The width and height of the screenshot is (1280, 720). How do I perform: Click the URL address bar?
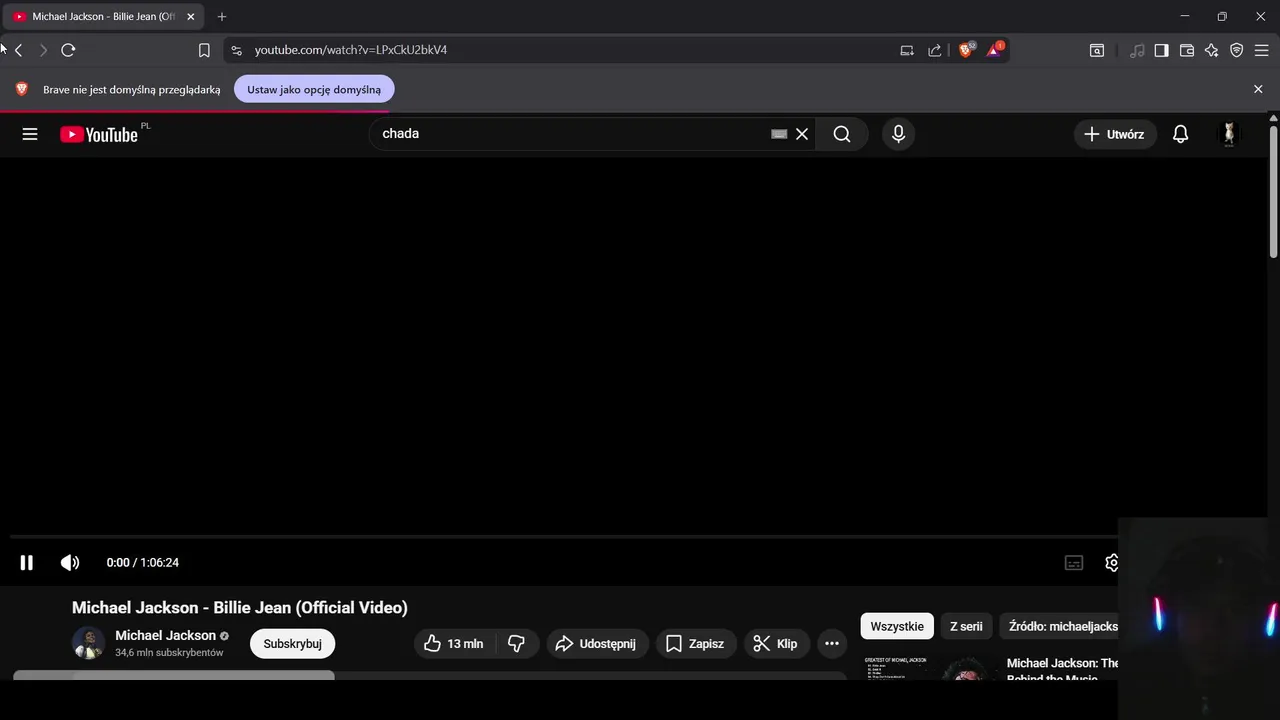click(570, 50)
